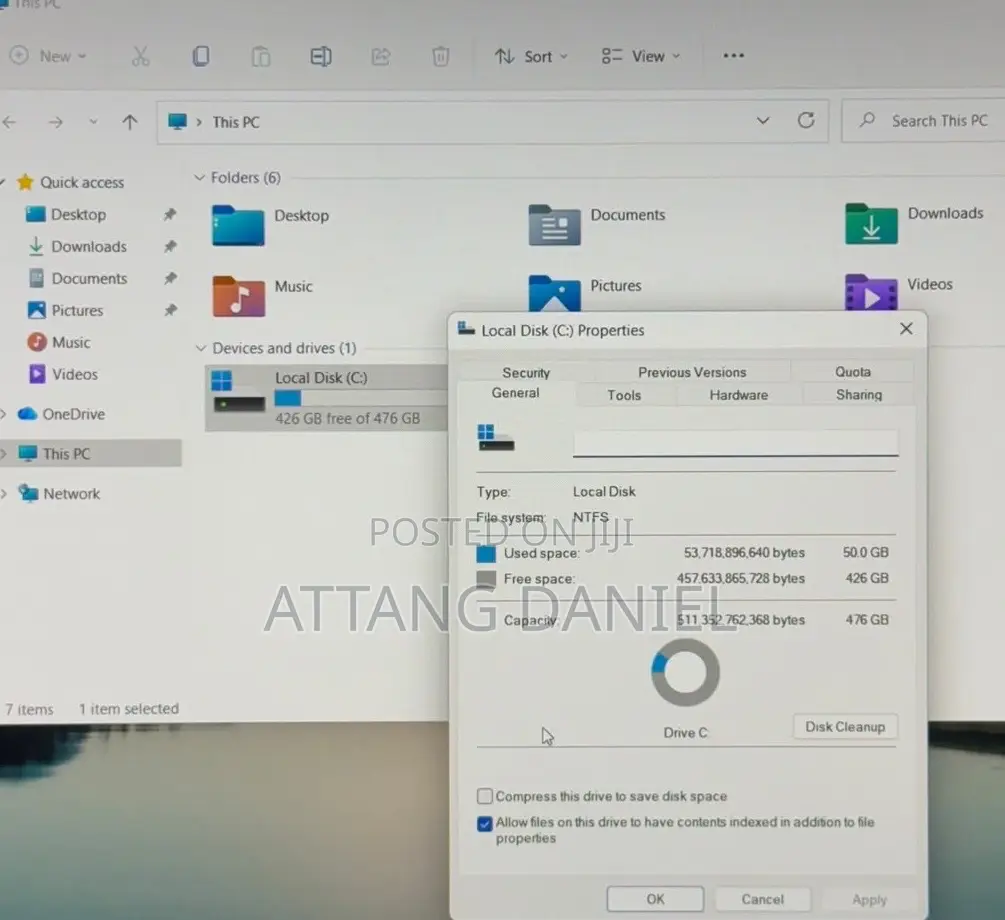Go forward with the right arrow
This screenshot has width=1005, height=920.
pos(56,122)
